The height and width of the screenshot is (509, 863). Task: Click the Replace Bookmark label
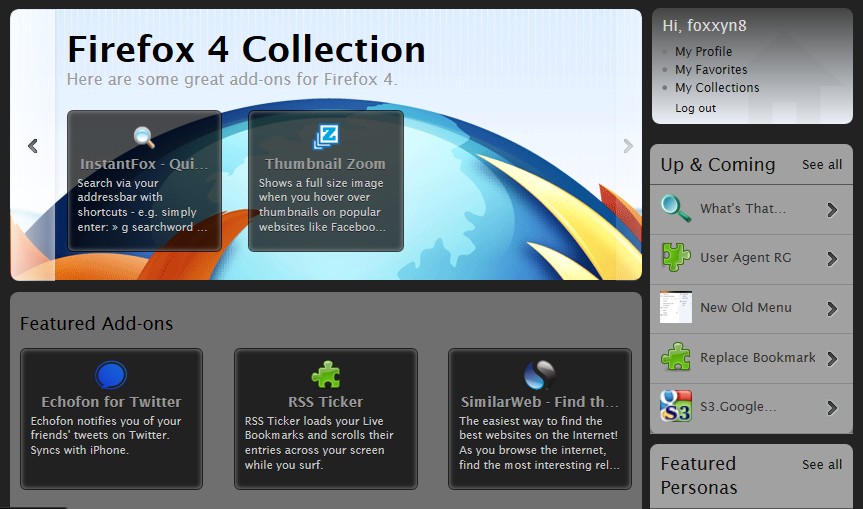758,357
